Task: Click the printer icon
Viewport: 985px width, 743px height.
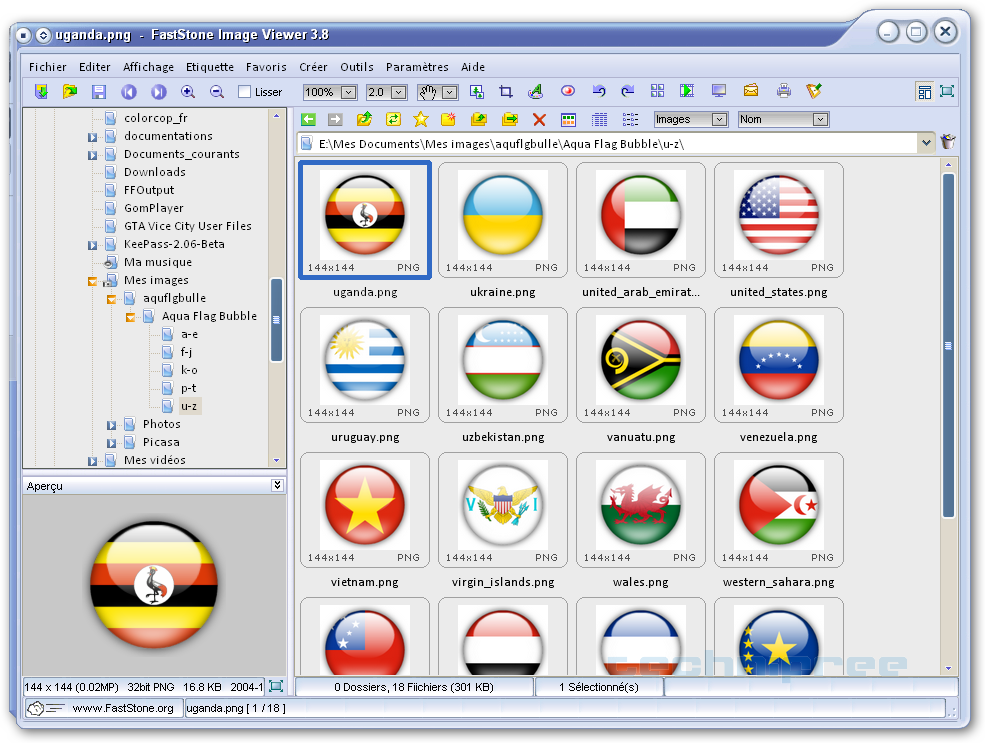Action: 783,92
